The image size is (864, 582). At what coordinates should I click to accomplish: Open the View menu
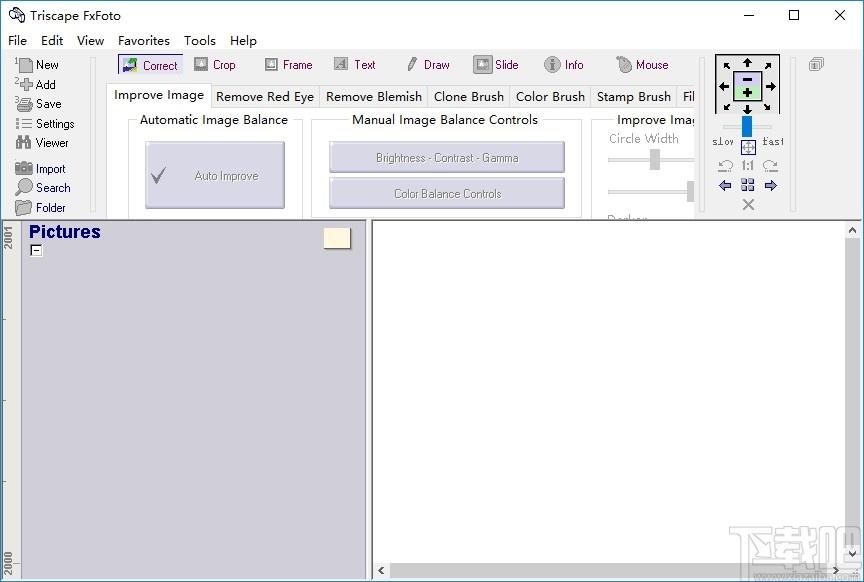pyautogui.click(x=90, y=41)
